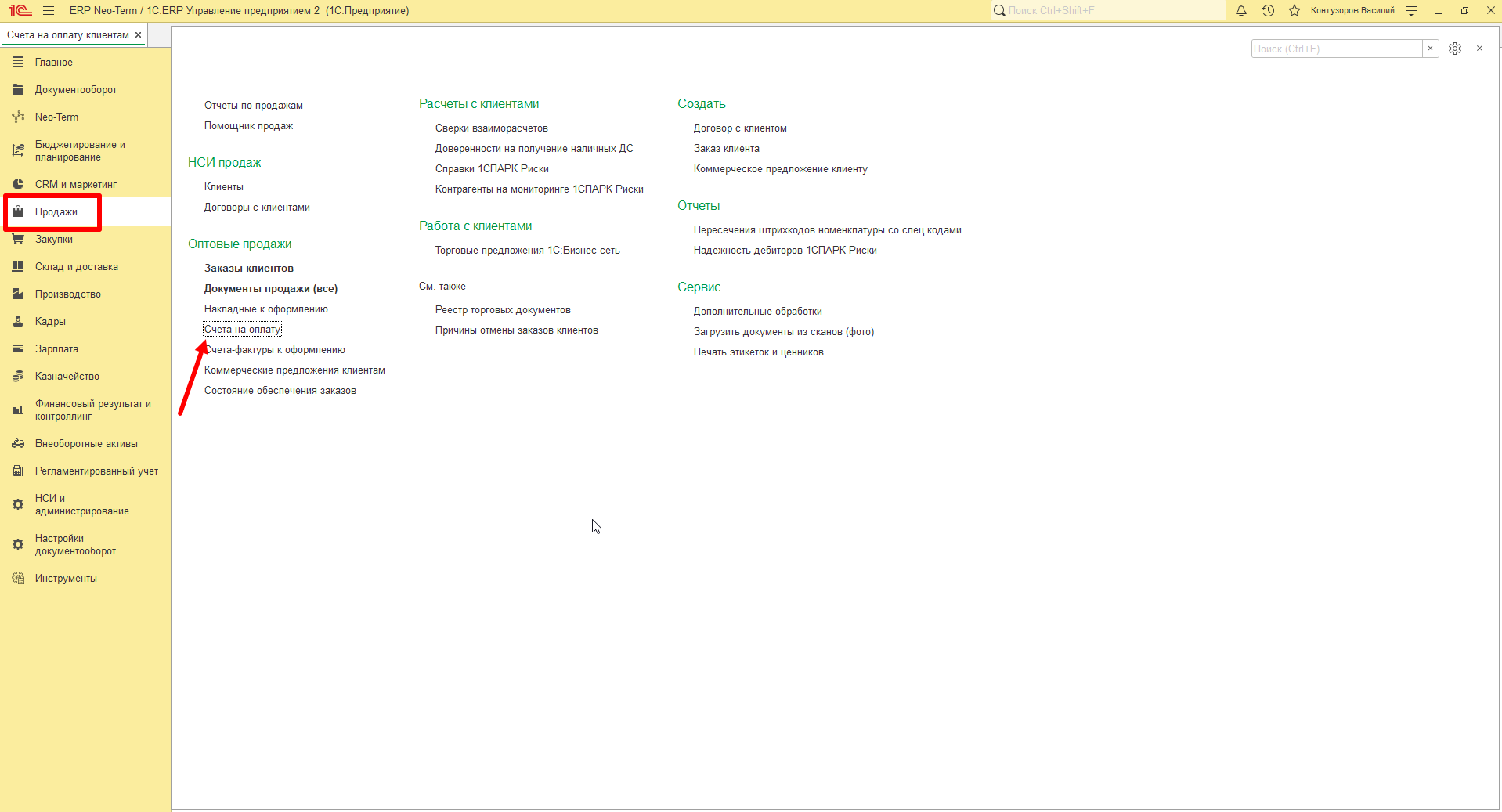Launch "Помощник продаж"
Viewport: 1502px width, 812px height.
tap(248, 126)
